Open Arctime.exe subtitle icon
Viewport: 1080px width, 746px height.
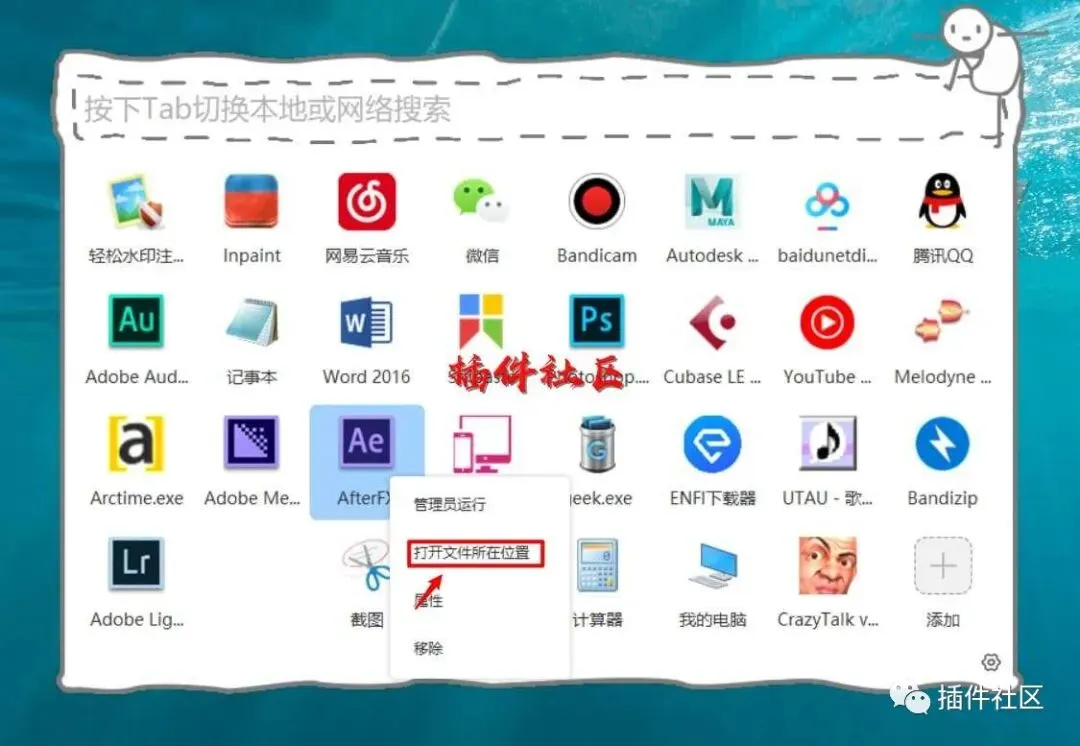[136, 443]
